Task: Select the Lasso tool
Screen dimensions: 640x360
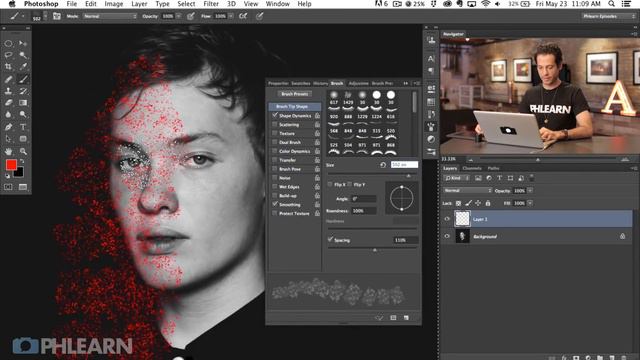Action: tap(8, 55)
